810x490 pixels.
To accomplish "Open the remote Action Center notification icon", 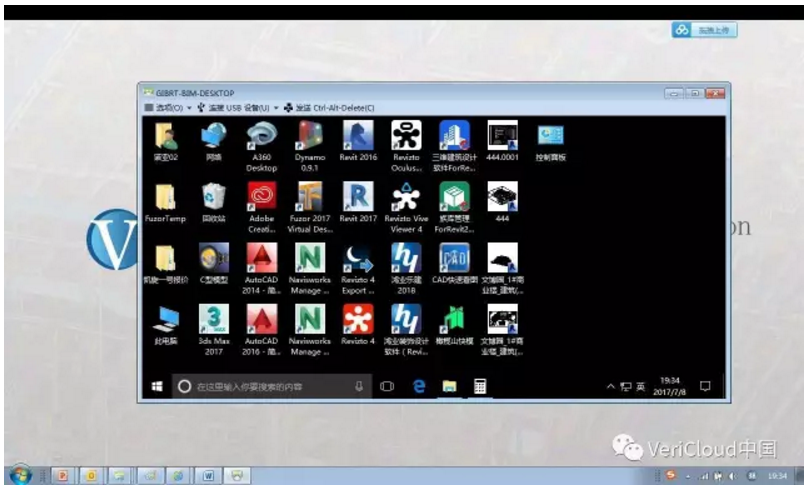I will [705, 386].
